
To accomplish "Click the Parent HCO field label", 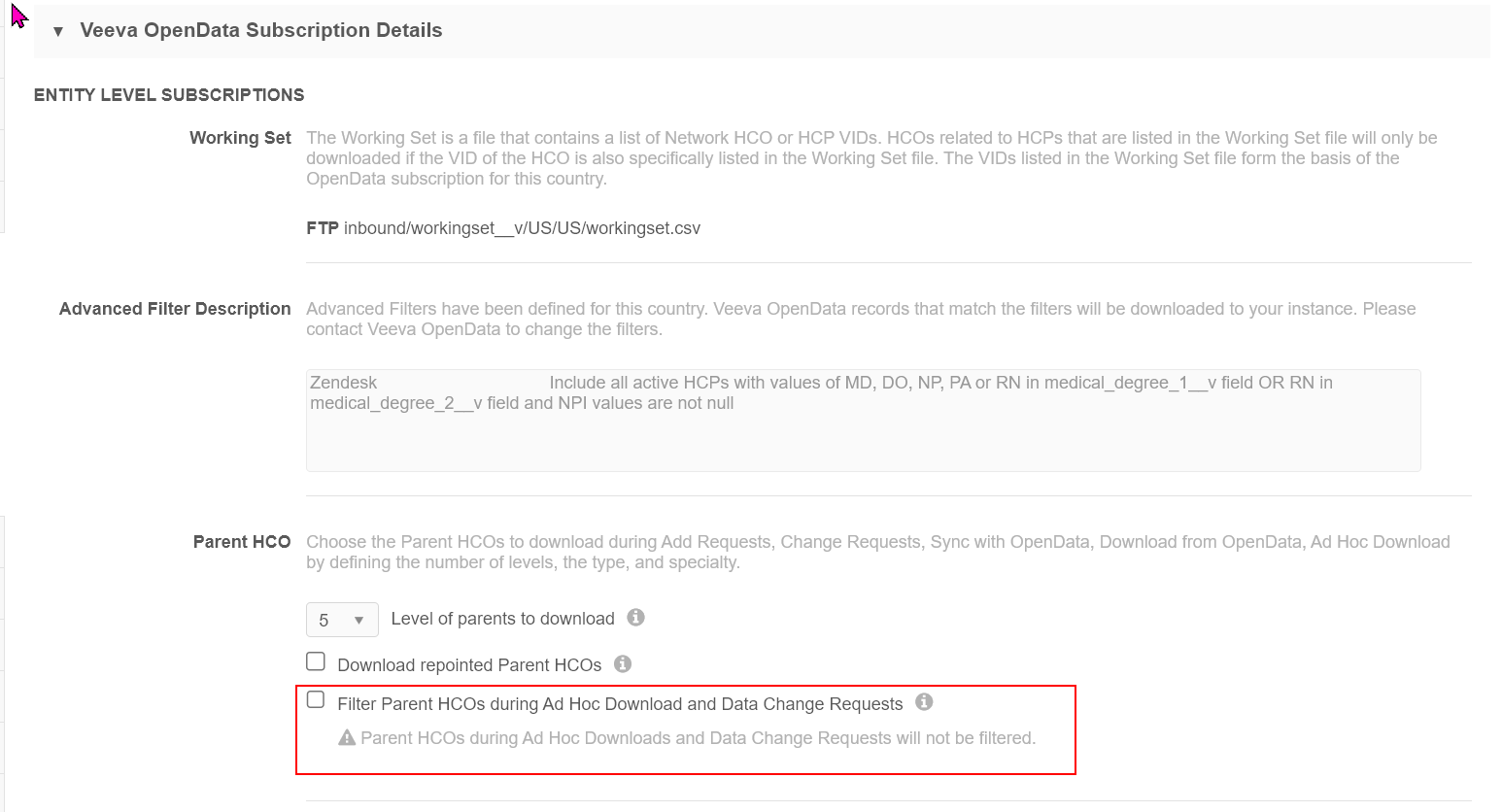I will coord(242,542).
